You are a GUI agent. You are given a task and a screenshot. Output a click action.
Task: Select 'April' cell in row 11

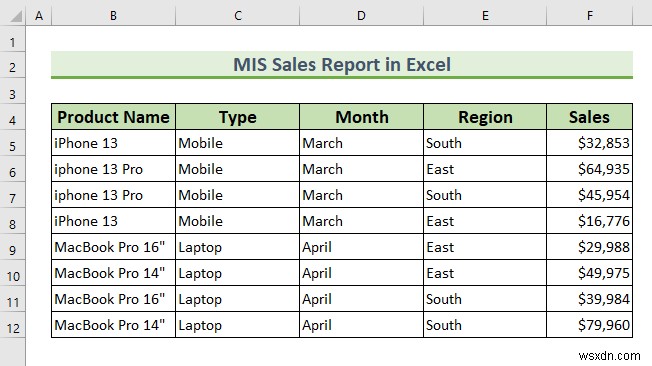(361, 299)
